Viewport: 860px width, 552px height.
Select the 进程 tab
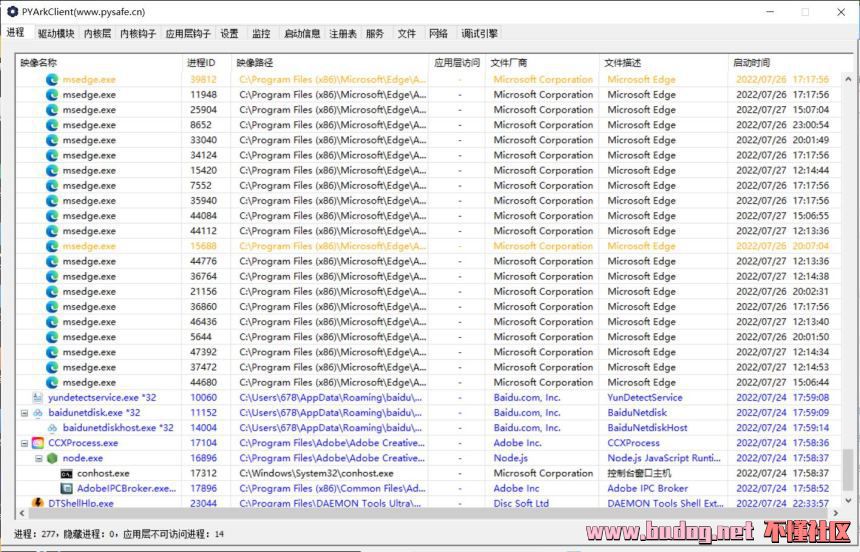16,32
